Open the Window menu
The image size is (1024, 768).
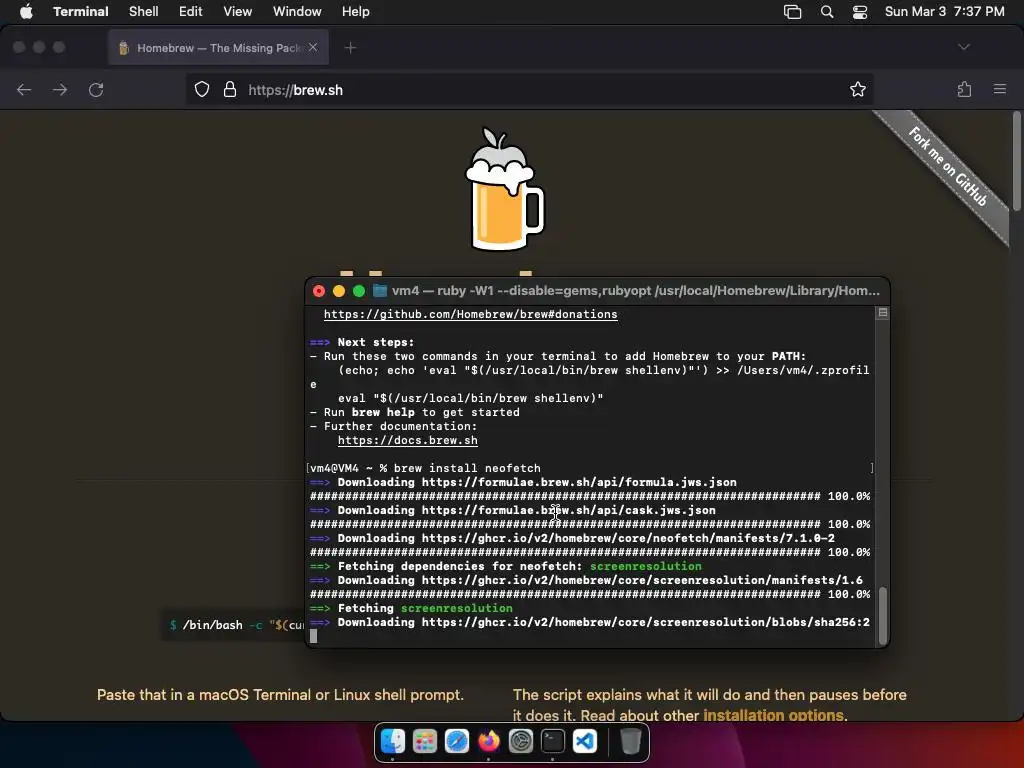297,12
